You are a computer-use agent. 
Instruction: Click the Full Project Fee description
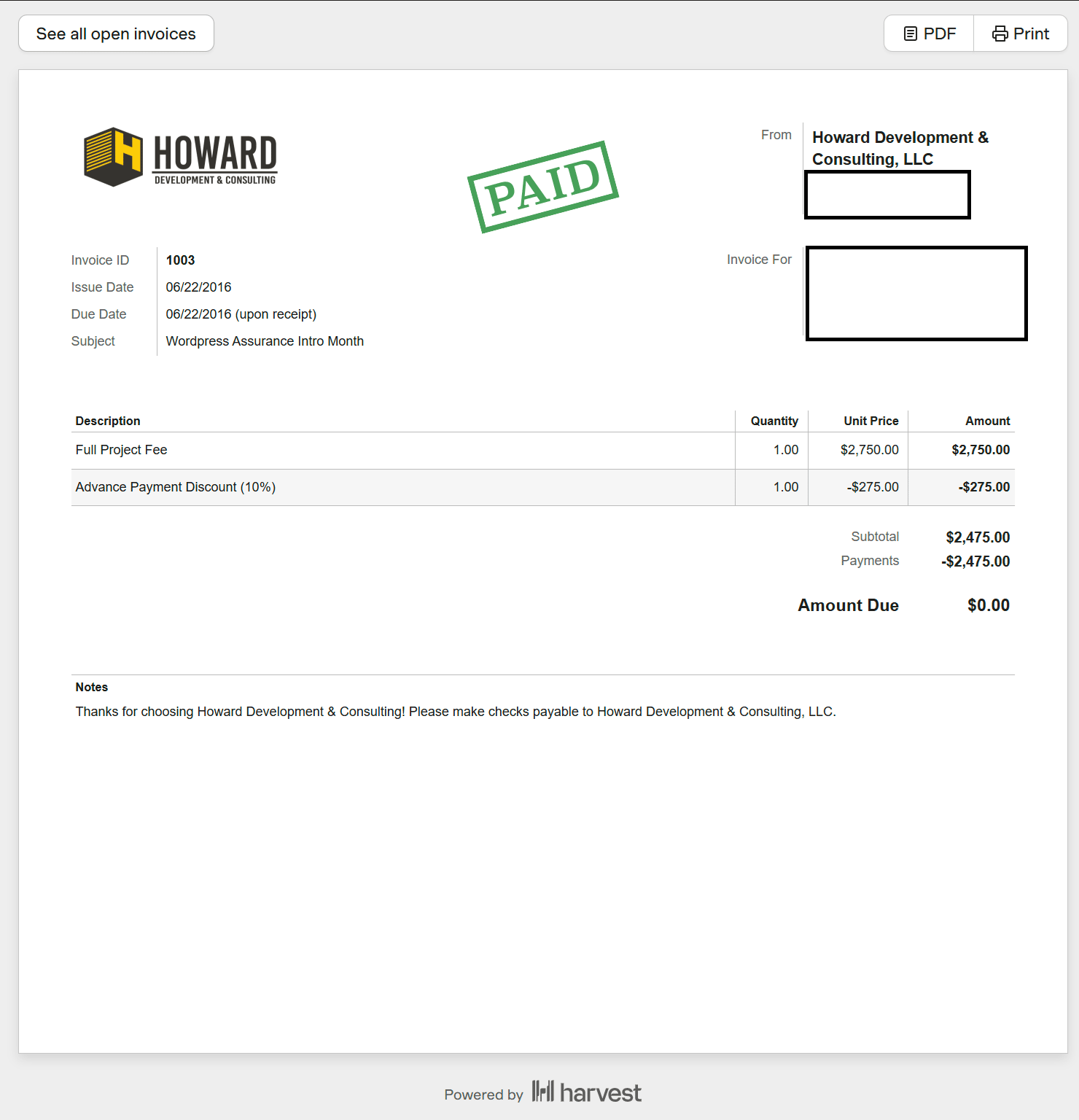[x=121, y=450]
